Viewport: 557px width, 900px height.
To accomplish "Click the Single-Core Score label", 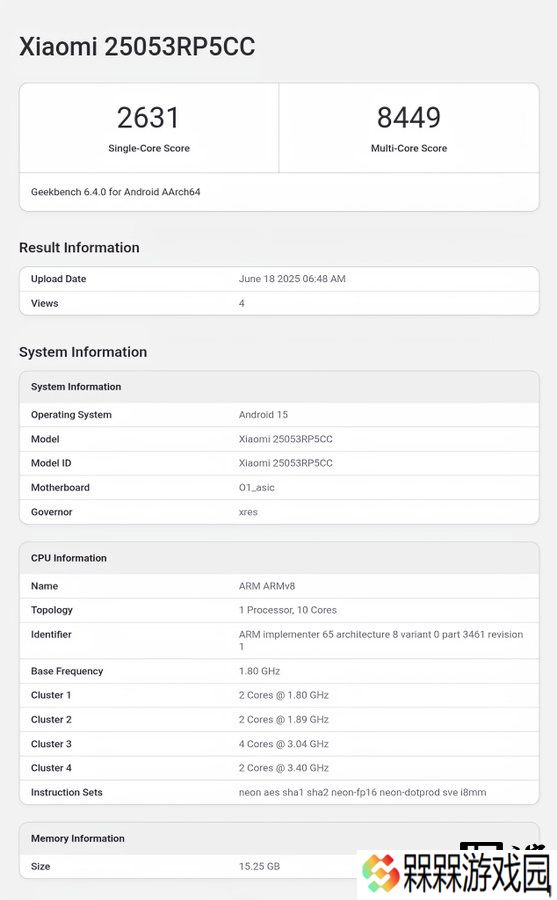I will 149,148.
